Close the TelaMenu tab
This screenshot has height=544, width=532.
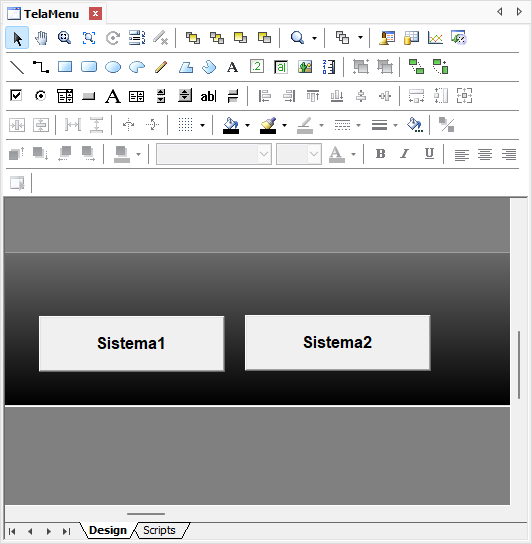point(95,14)
